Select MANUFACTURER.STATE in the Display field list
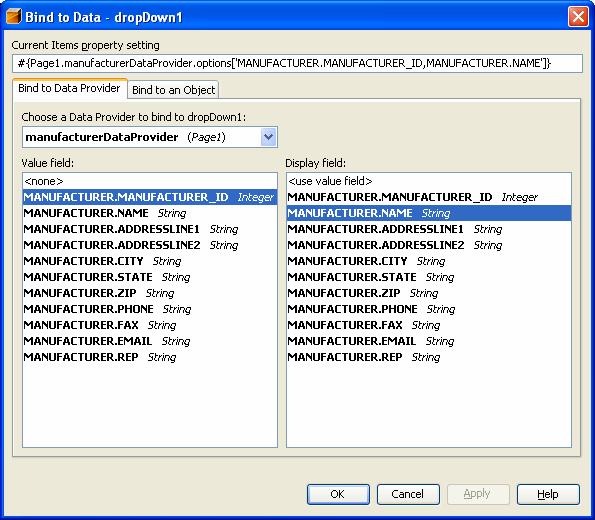595x520 pixels. click(x=429, y=277)
